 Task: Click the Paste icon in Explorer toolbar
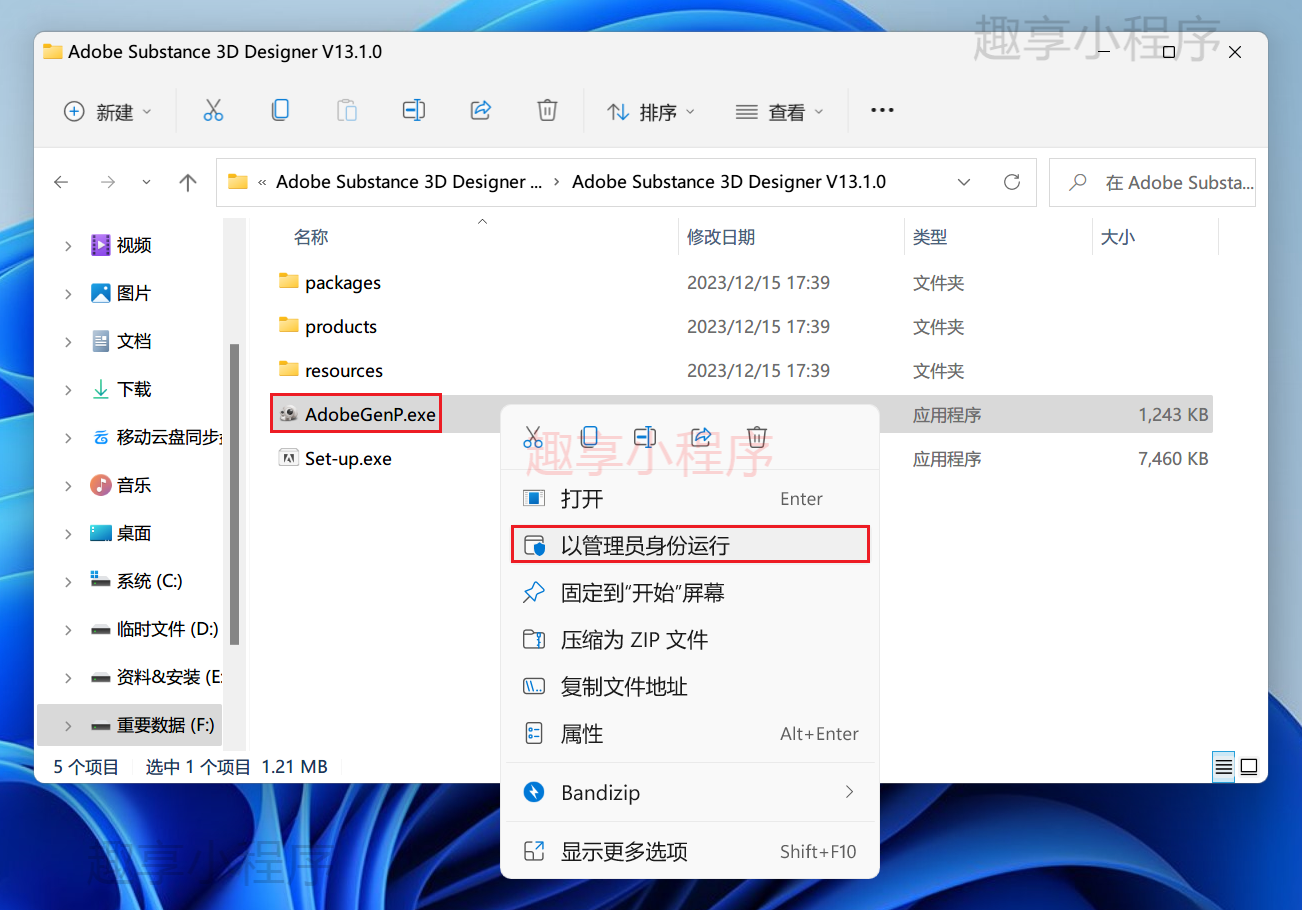[347, 110]
